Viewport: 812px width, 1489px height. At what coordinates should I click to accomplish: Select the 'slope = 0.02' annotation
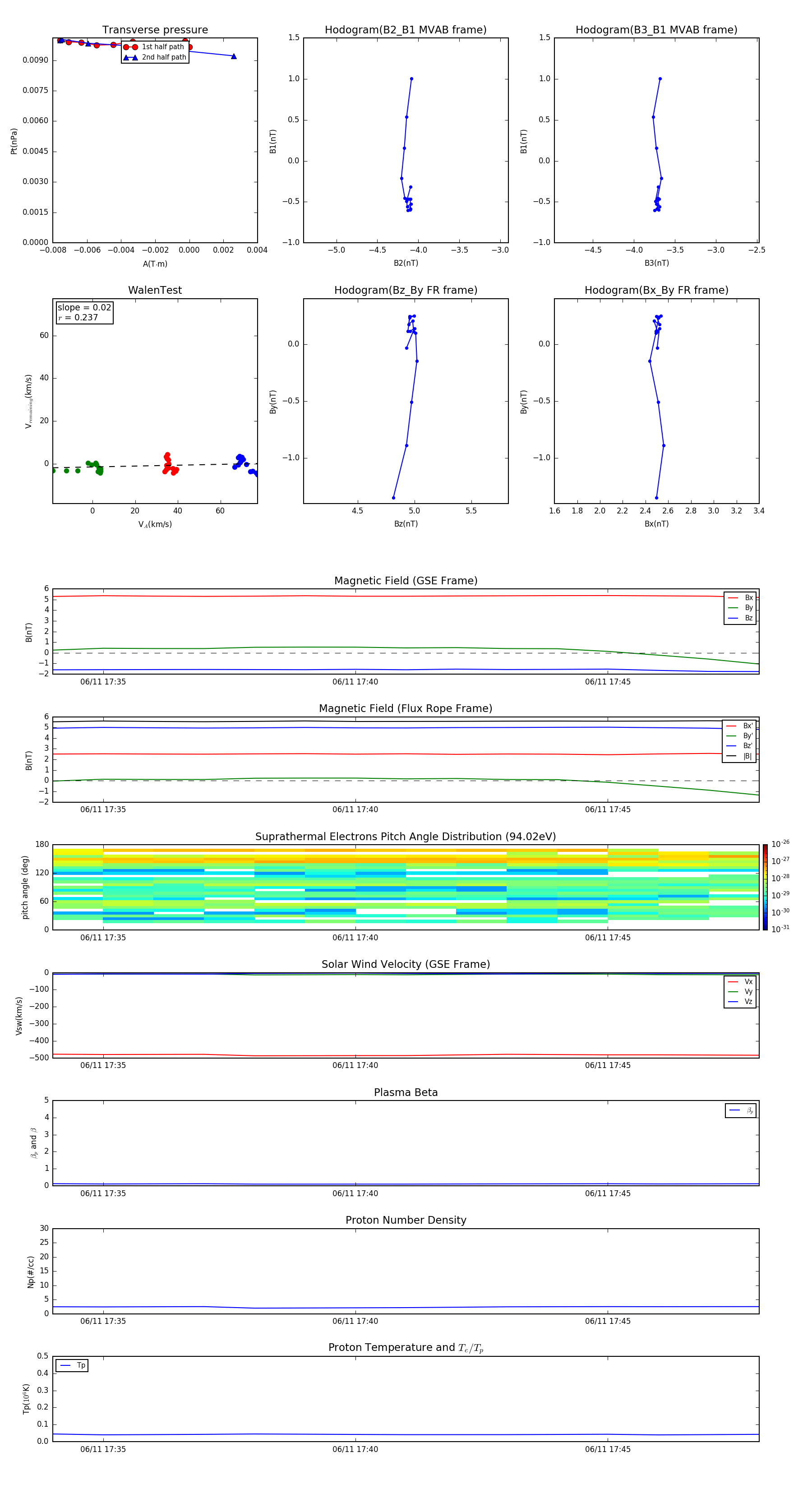(x=84, y=308)
